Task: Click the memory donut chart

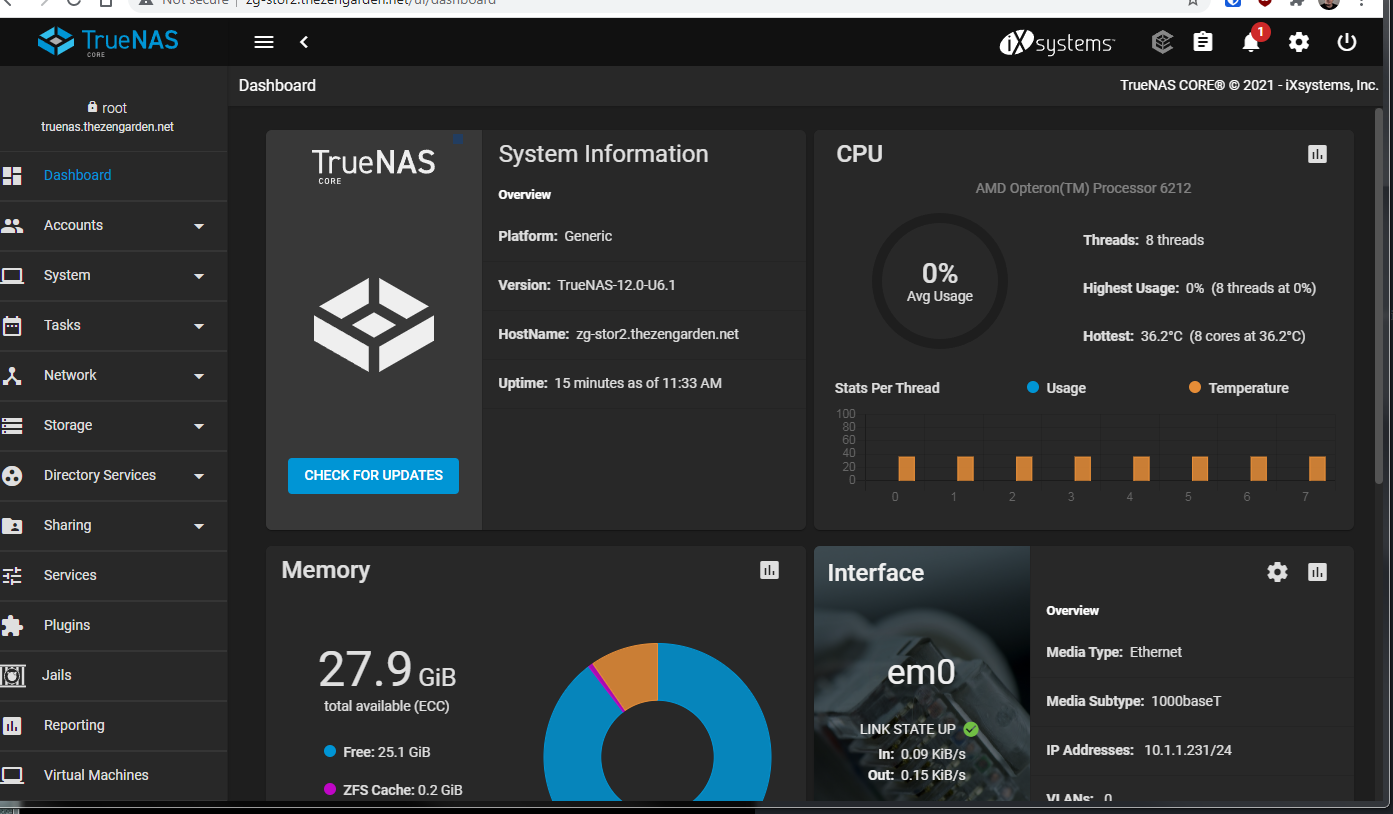Action: 657,722
